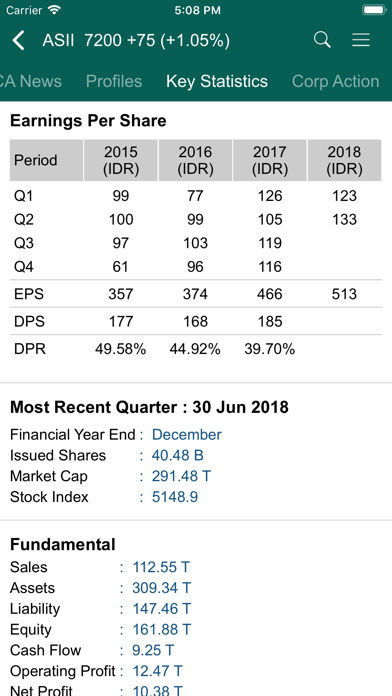
Task: Tap the battery indicator in status bar
Action: pos(374,10)
